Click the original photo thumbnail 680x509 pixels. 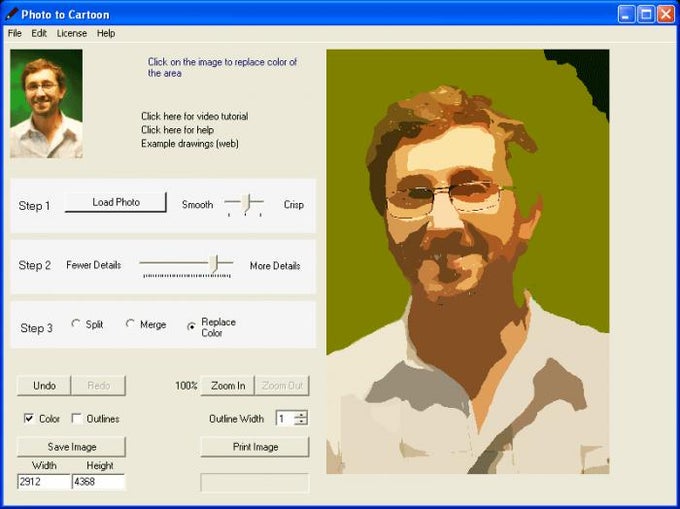pos(46,104)
